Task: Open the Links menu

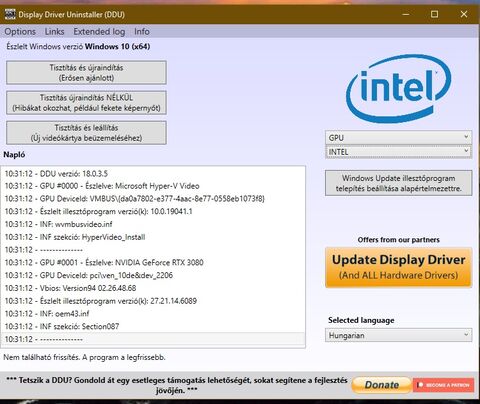Action: point(54,32)
